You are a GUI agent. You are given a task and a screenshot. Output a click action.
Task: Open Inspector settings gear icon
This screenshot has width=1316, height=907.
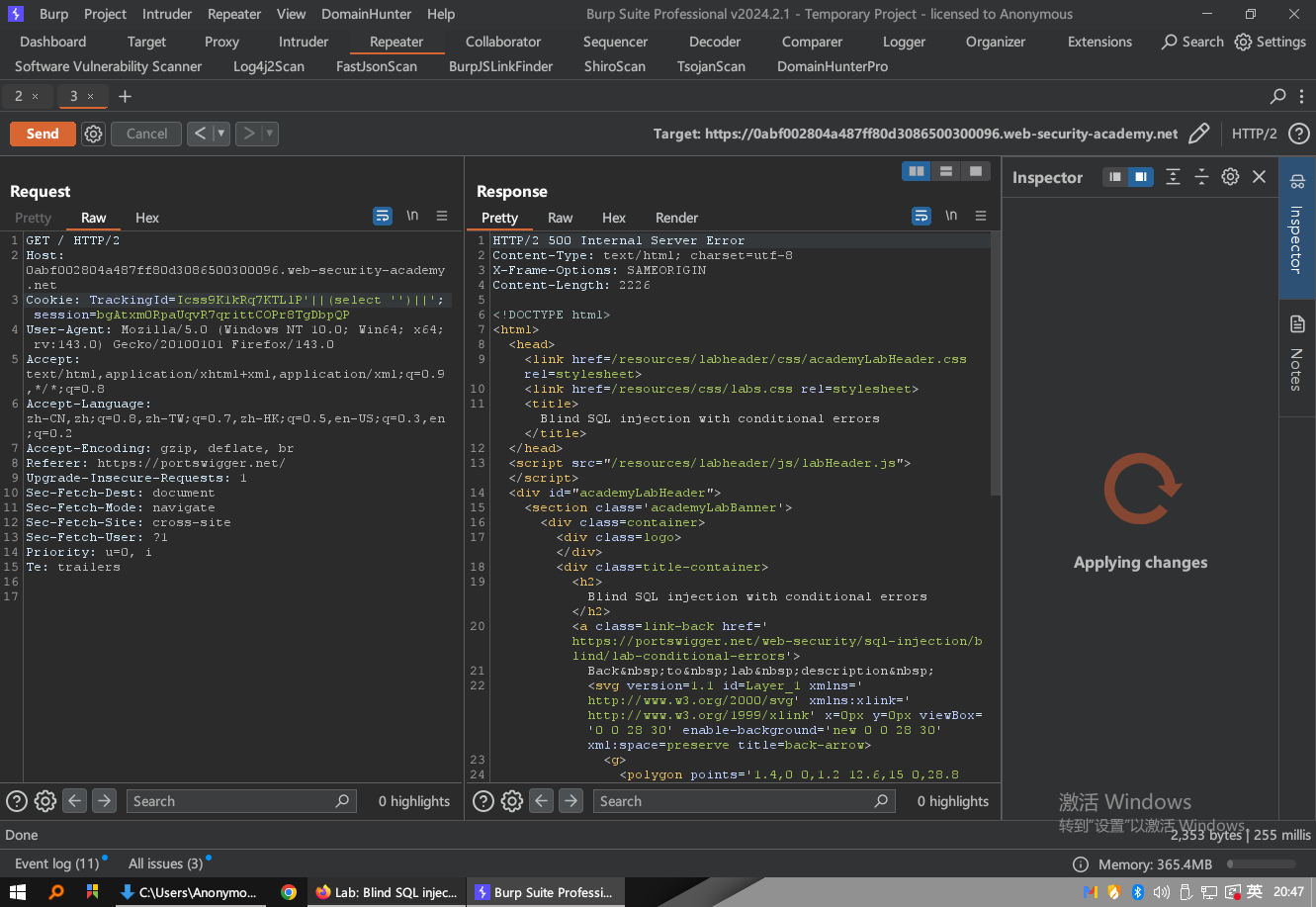tap(1230, 177)
